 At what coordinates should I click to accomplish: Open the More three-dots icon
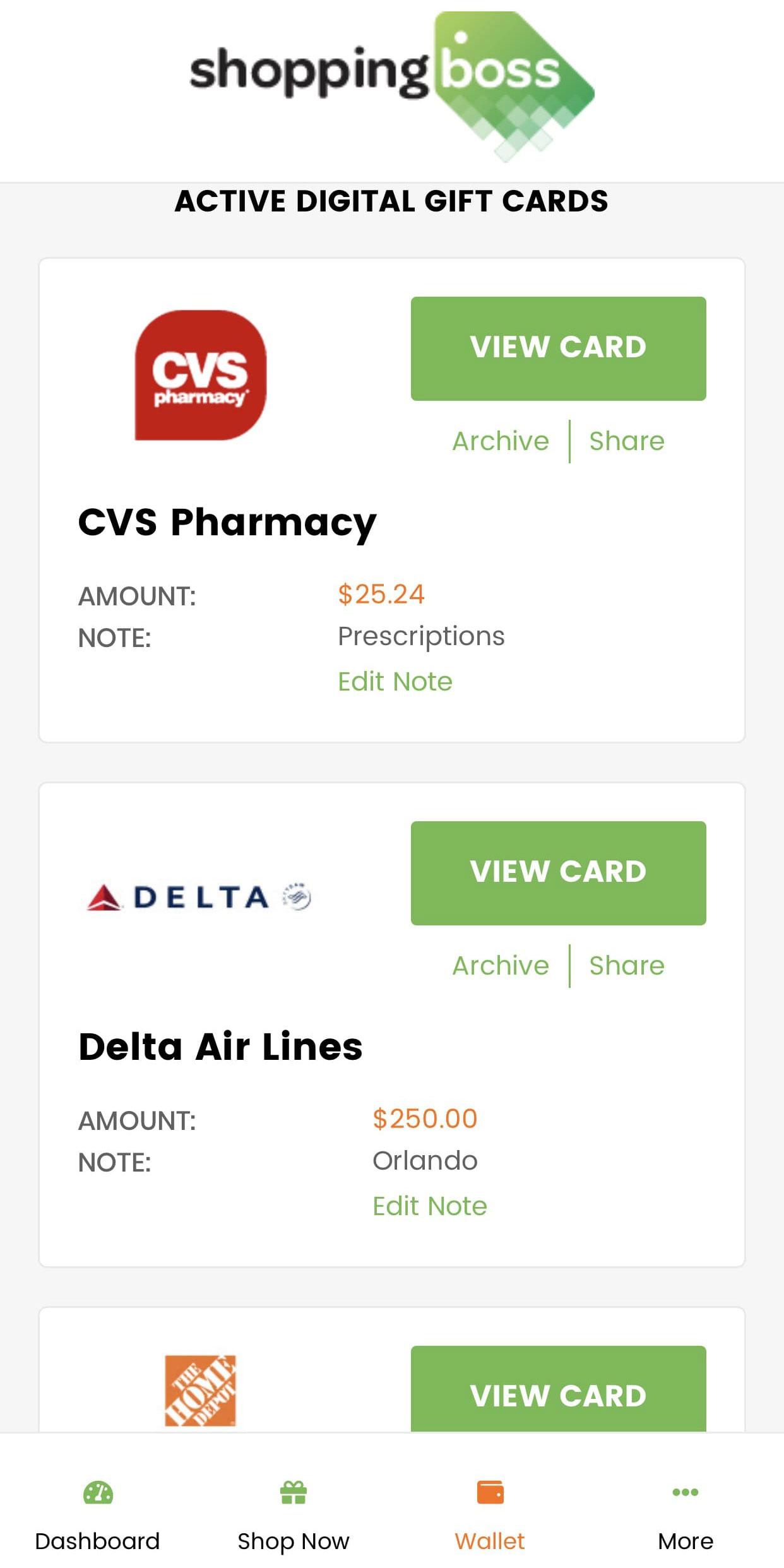[x=685, y=1492]
